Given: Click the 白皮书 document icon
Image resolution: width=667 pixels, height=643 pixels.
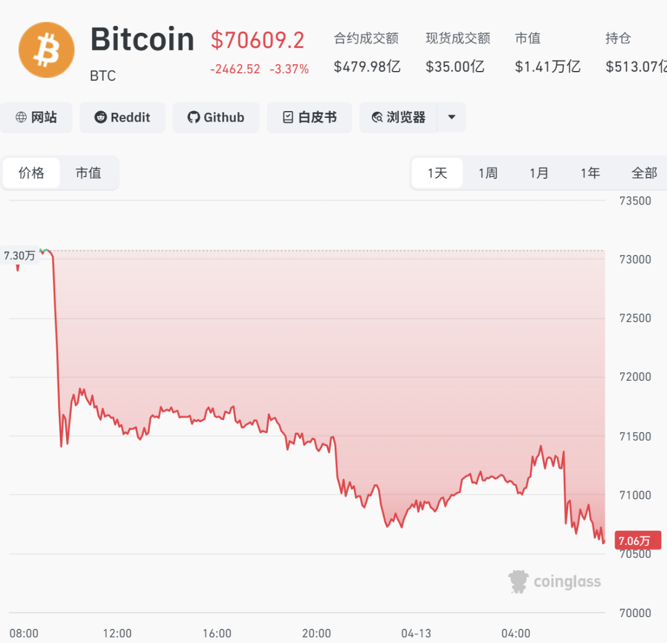Looking at the screenshot, I should [288, 117].
